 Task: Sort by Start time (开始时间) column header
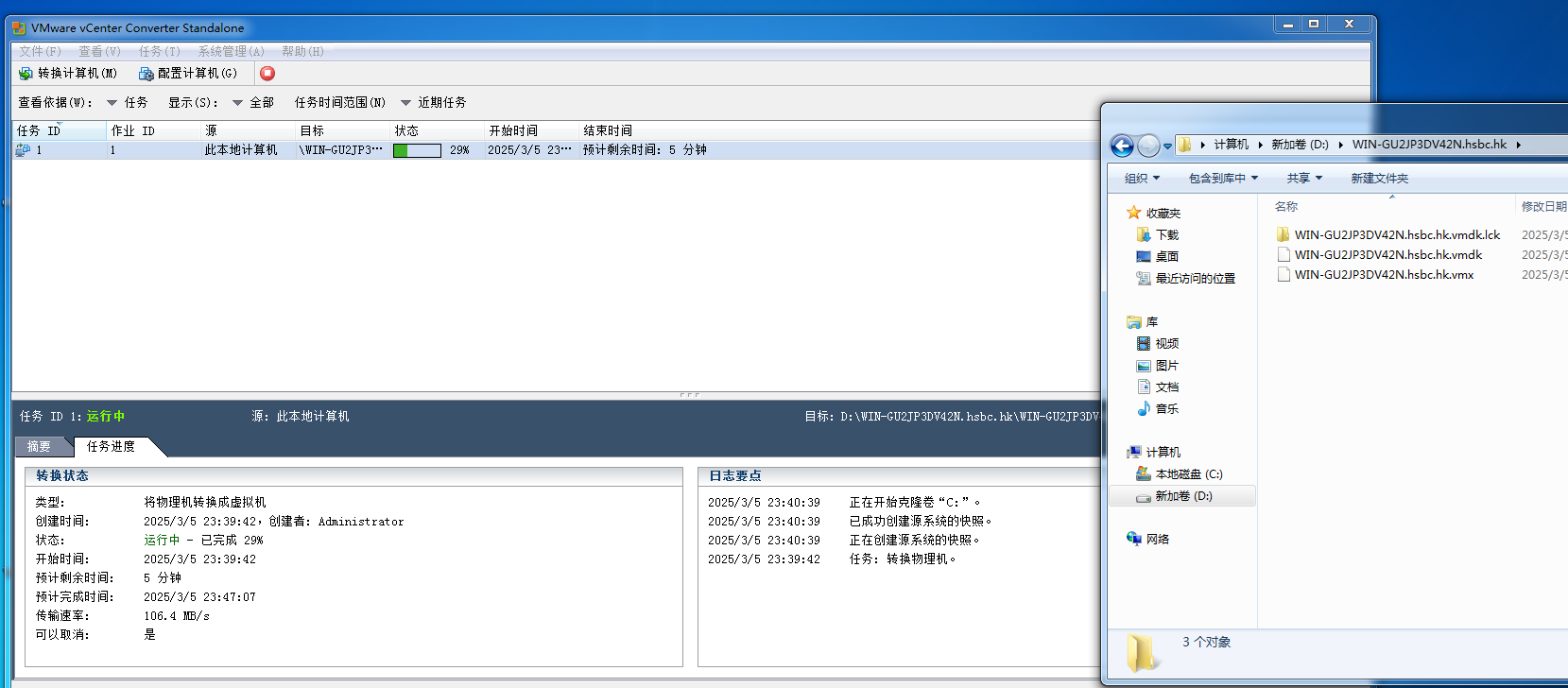[531, 130]
